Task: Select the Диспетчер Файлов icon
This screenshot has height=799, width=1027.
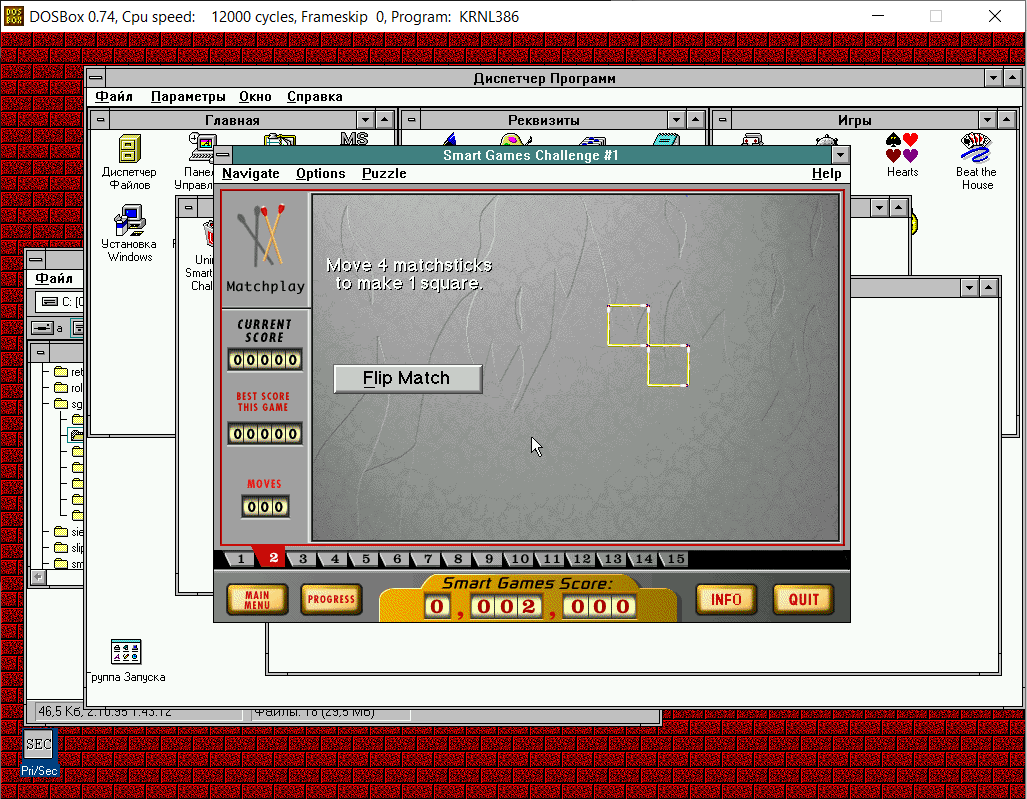Action: [x=129, y=150]
